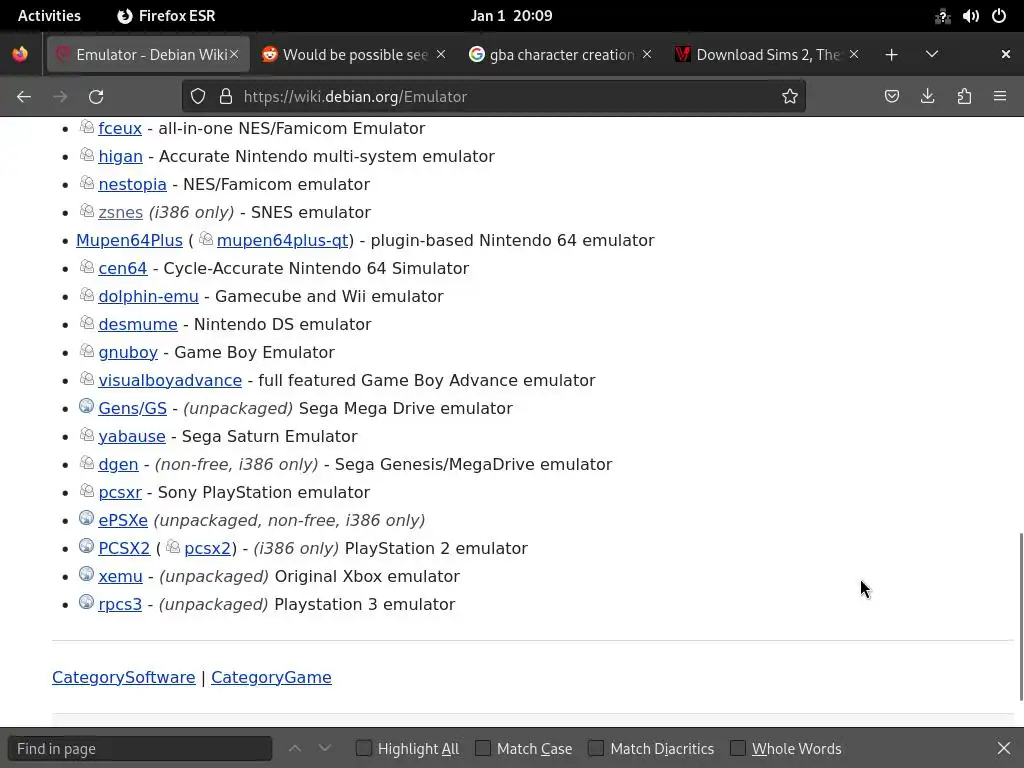1024x768 pixels.
Task: Click the network status icon
Action: (942, 16)
